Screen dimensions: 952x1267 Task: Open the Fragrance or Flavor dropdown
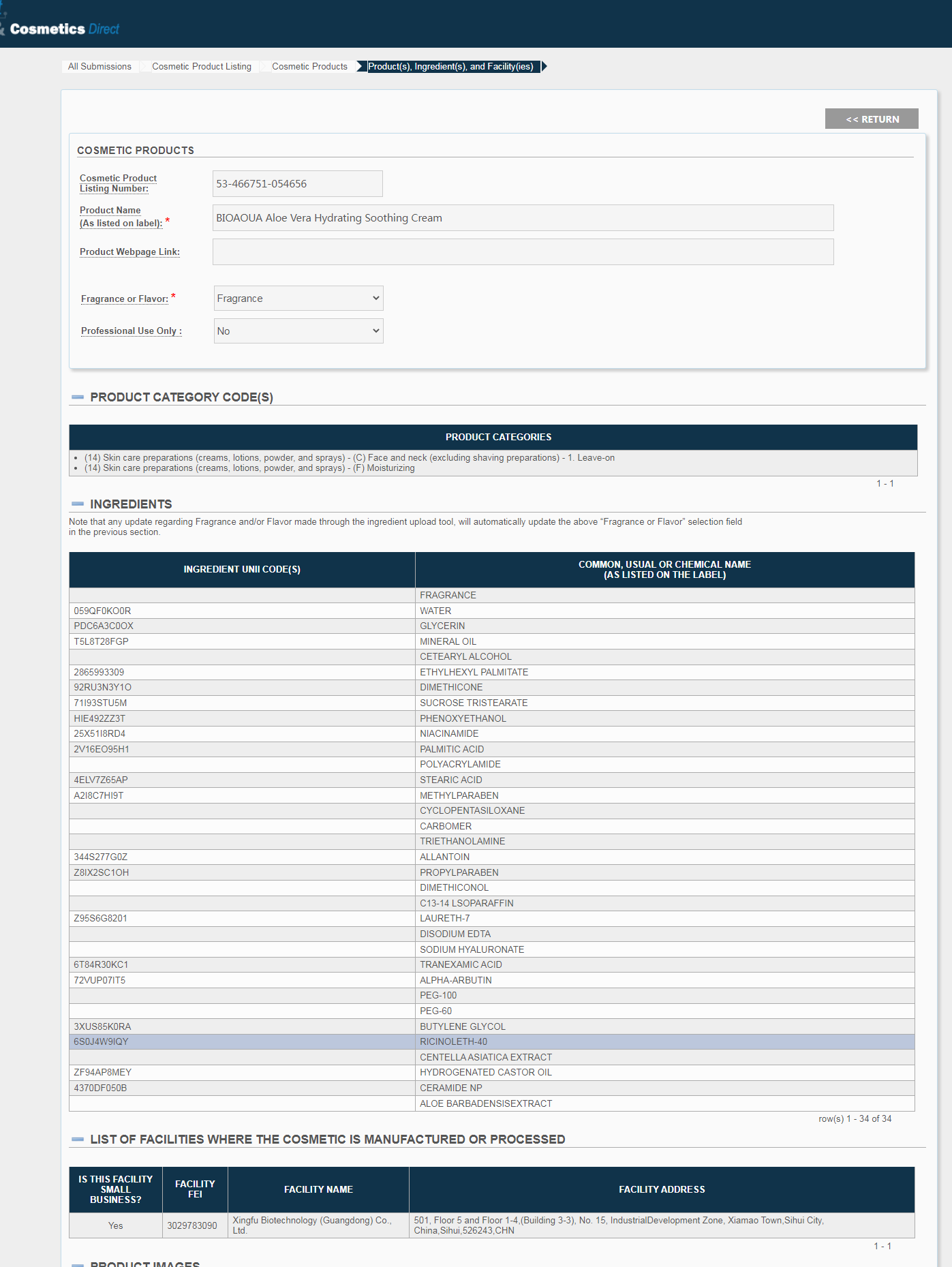298,299
